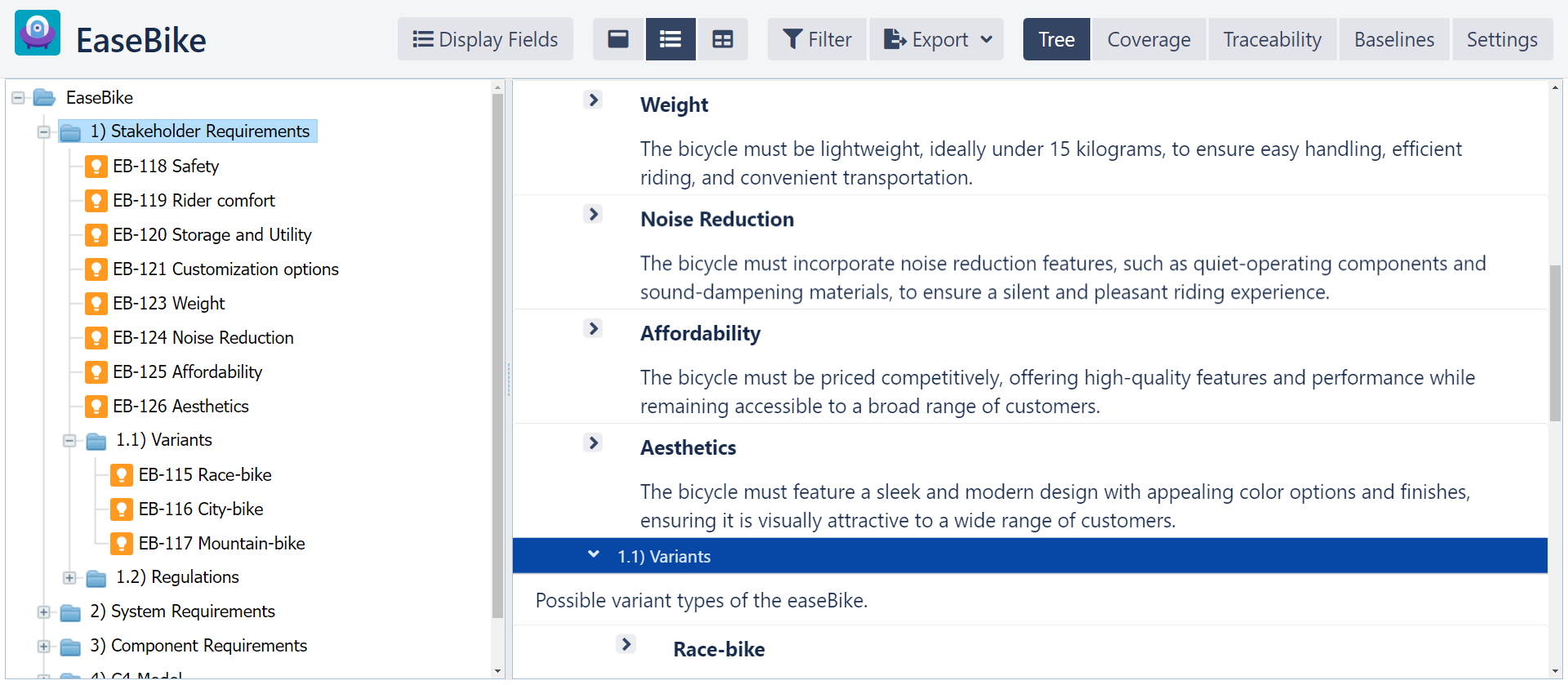The image size is (1568, 685).
Task: Select the EaseBike root folder icon
Action: pos(44,98)
